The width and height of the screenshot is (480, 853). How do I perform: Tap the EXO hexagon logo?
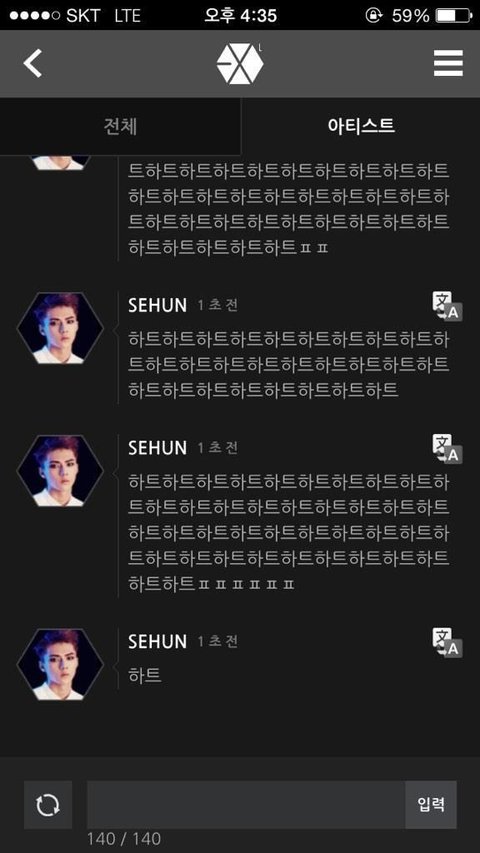pos(240,64)
